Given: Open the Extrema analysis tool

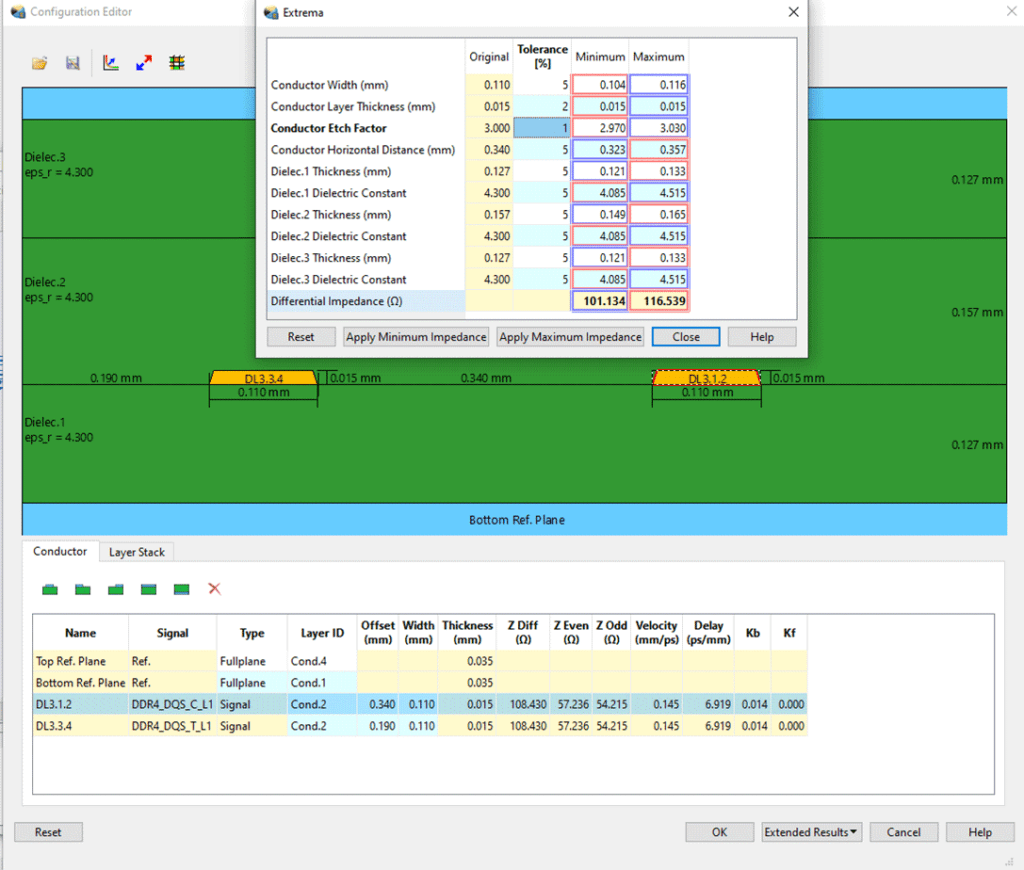Looking at the screenshot, I should point(144,62).
